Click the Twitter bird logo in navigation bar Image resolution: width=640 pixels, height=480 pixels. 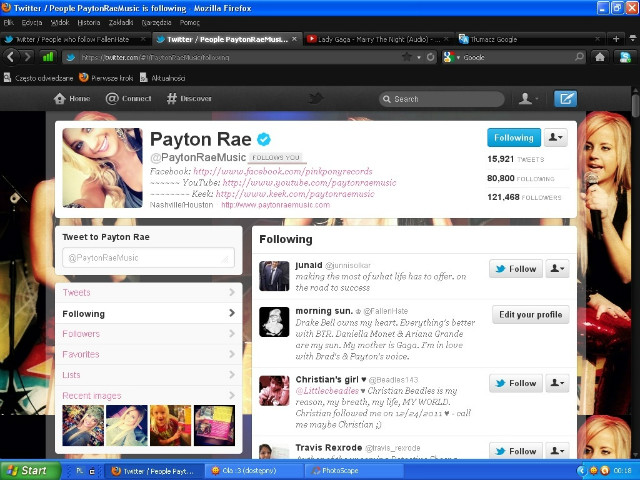[x=316, y=98]
